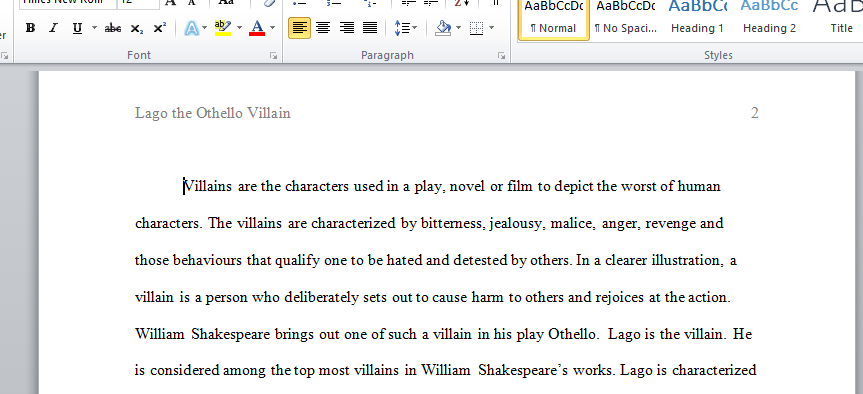Open Clipboard pane launcher at far left
Screen dimensions: 863x394
coord(4,56)
